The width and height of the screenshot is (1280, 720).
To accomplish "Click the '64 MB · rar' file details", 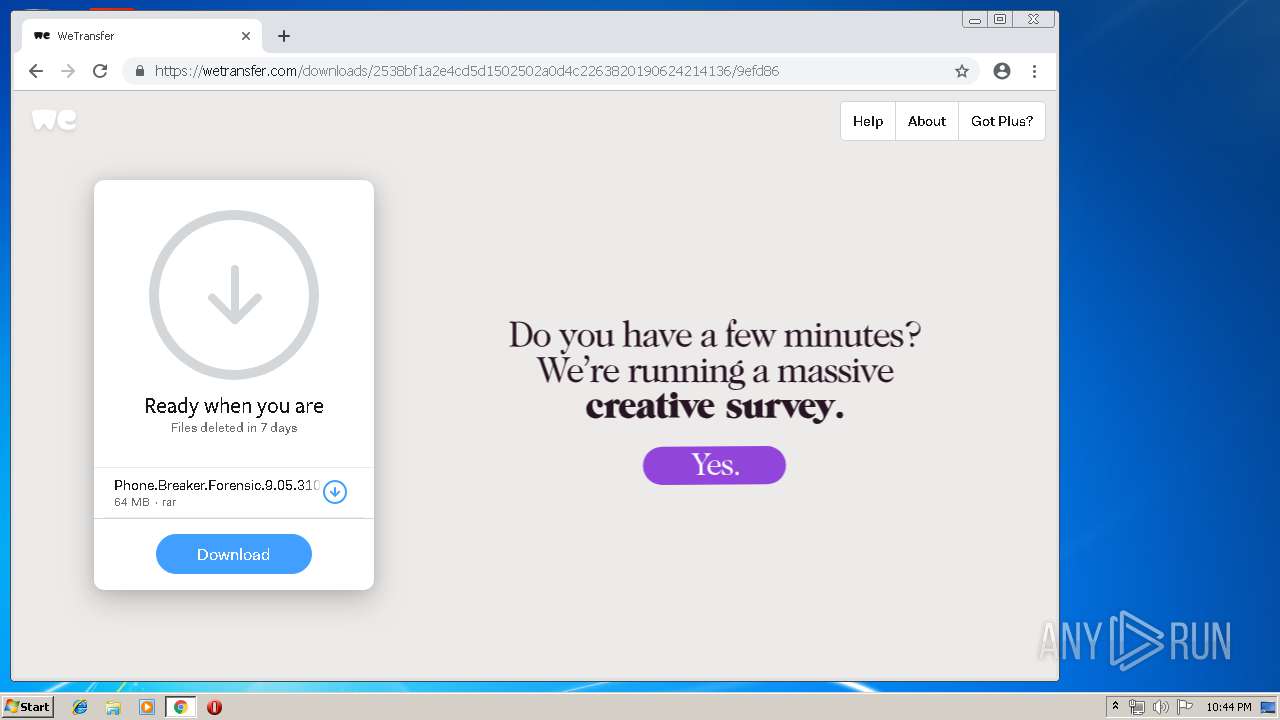I will coord(145,502).
